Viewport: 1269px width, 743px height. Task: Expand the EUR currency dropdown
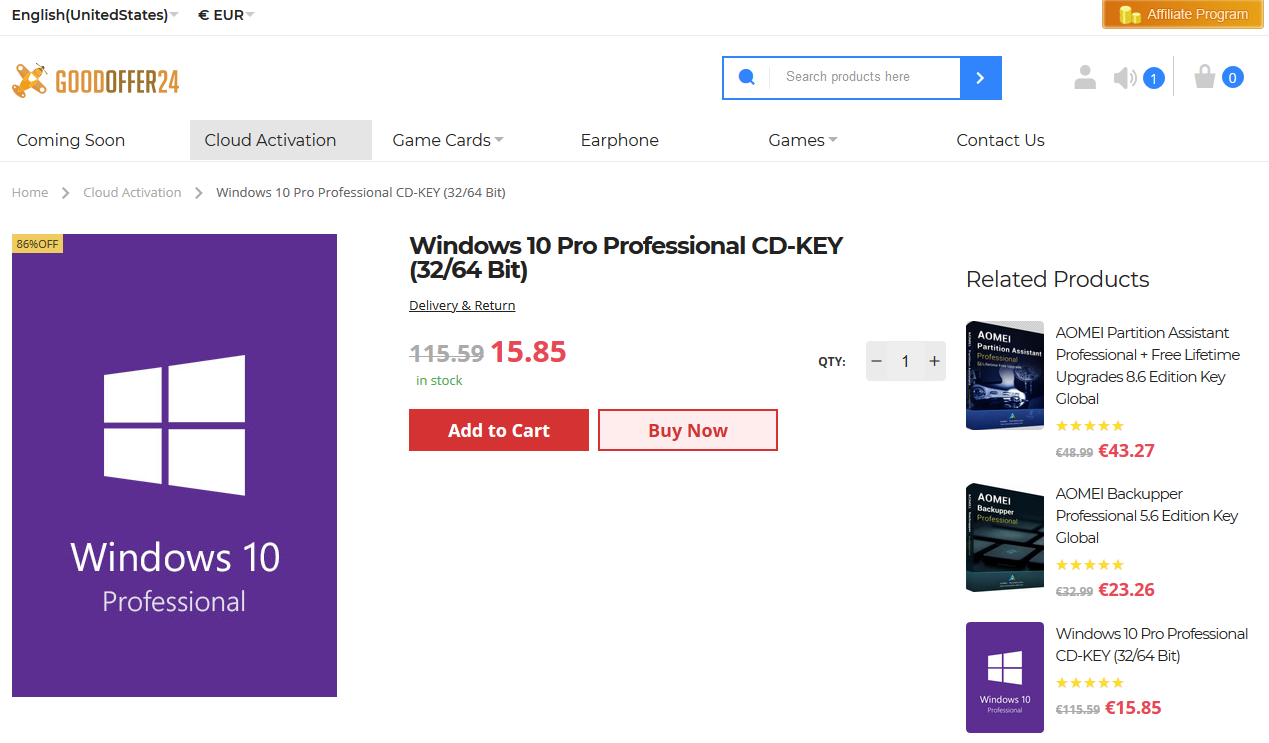(x=226, y=15)
